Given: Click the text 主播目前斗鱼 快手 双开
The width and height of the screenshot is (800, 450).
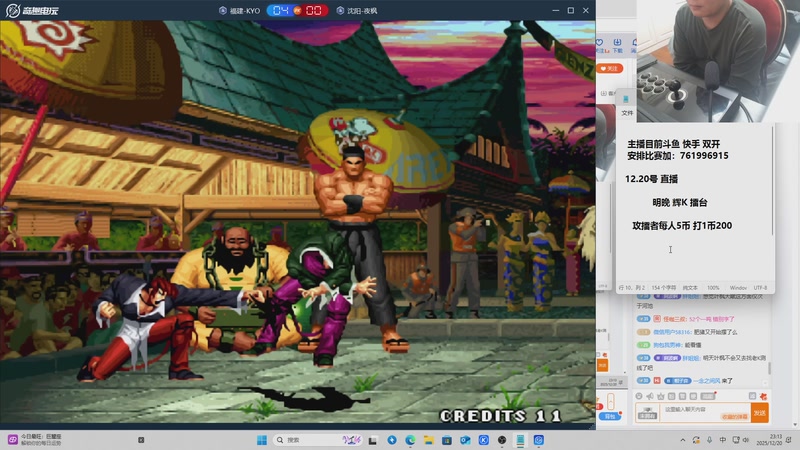Looking at the screenshot, I should coord(673,144).
